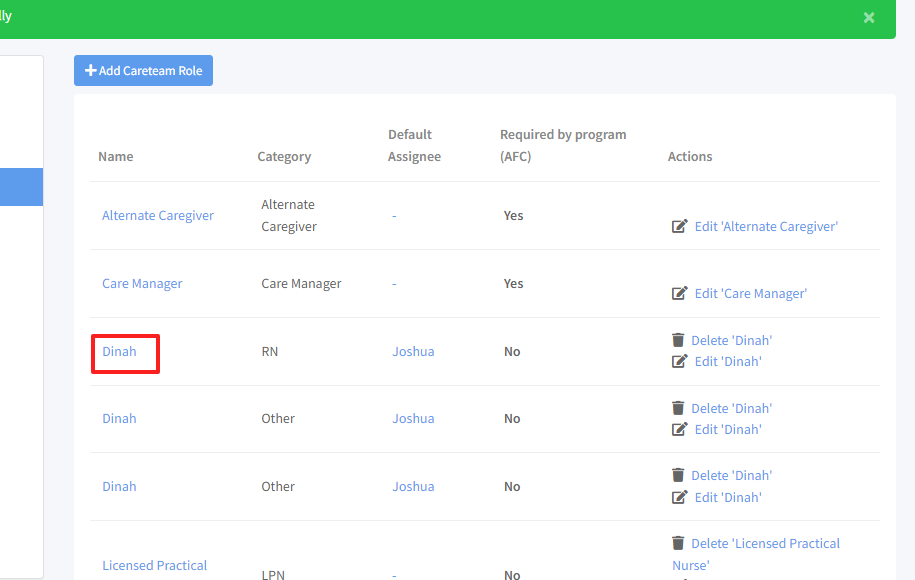Open the Licensed Practical role name link

pyautogui.click(x=154, y=566)
